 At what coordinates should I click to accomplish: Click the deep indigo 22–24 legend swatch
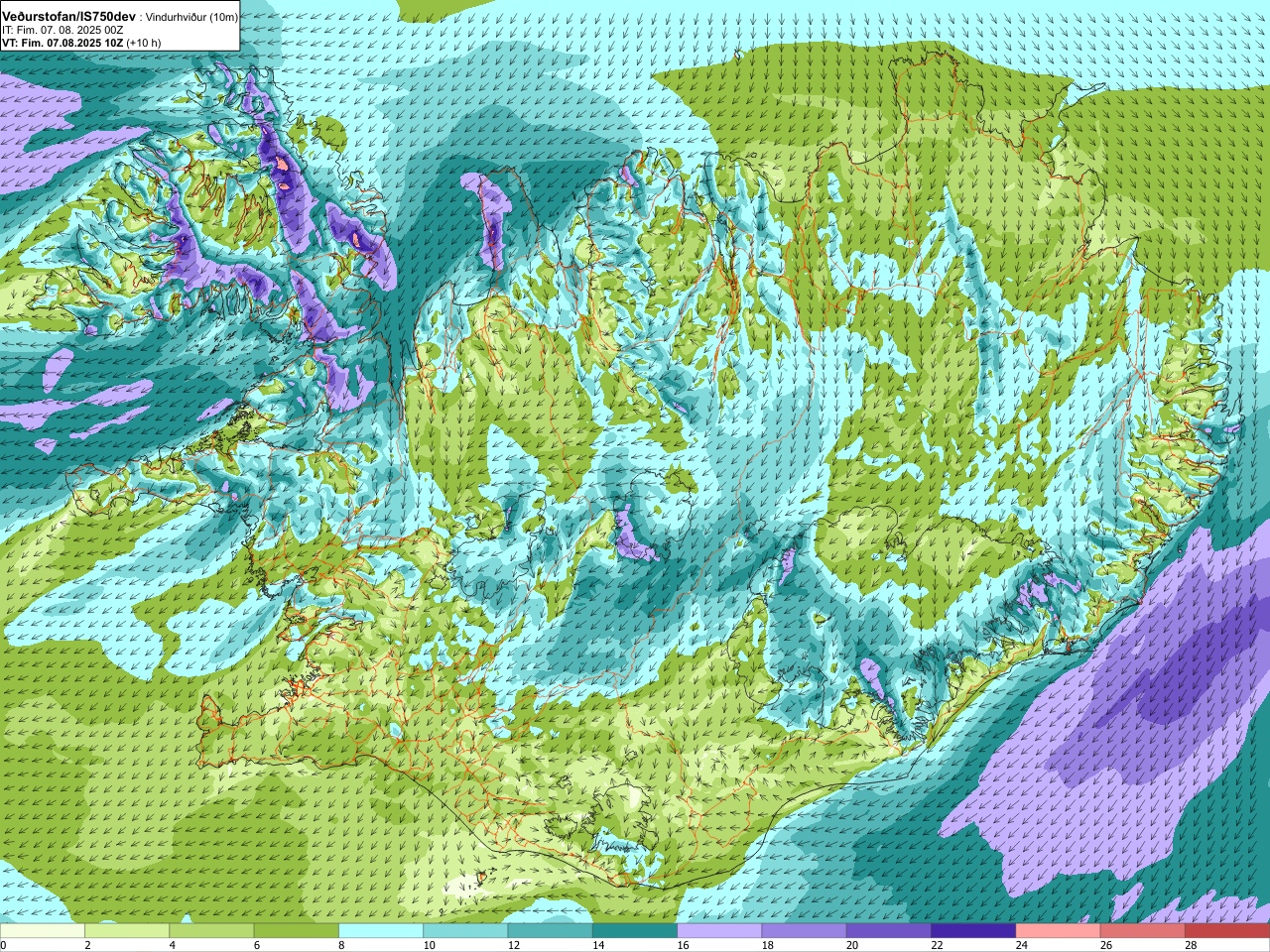973,931
